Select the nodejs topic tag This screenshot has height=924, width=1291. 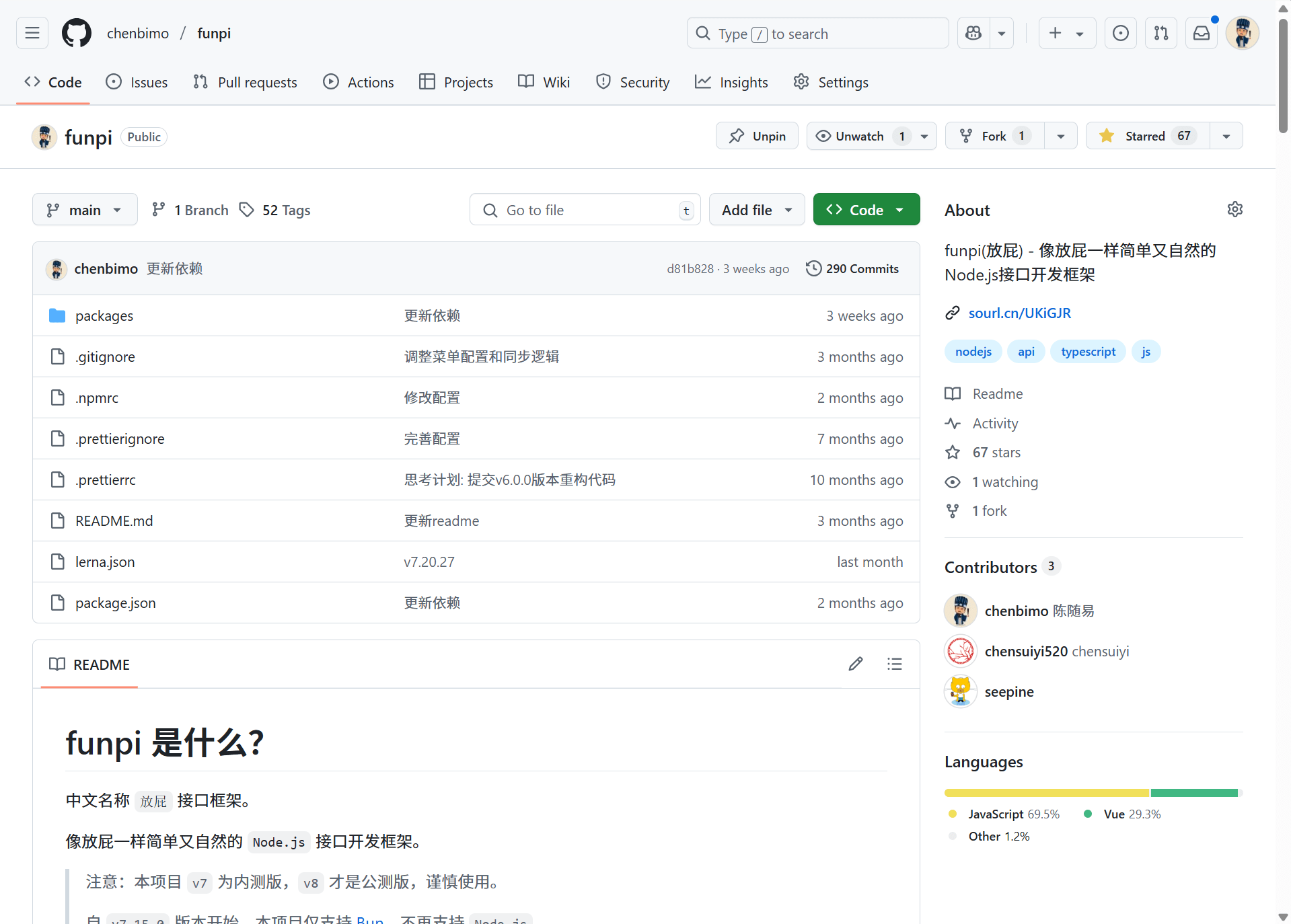pos(973,352)
